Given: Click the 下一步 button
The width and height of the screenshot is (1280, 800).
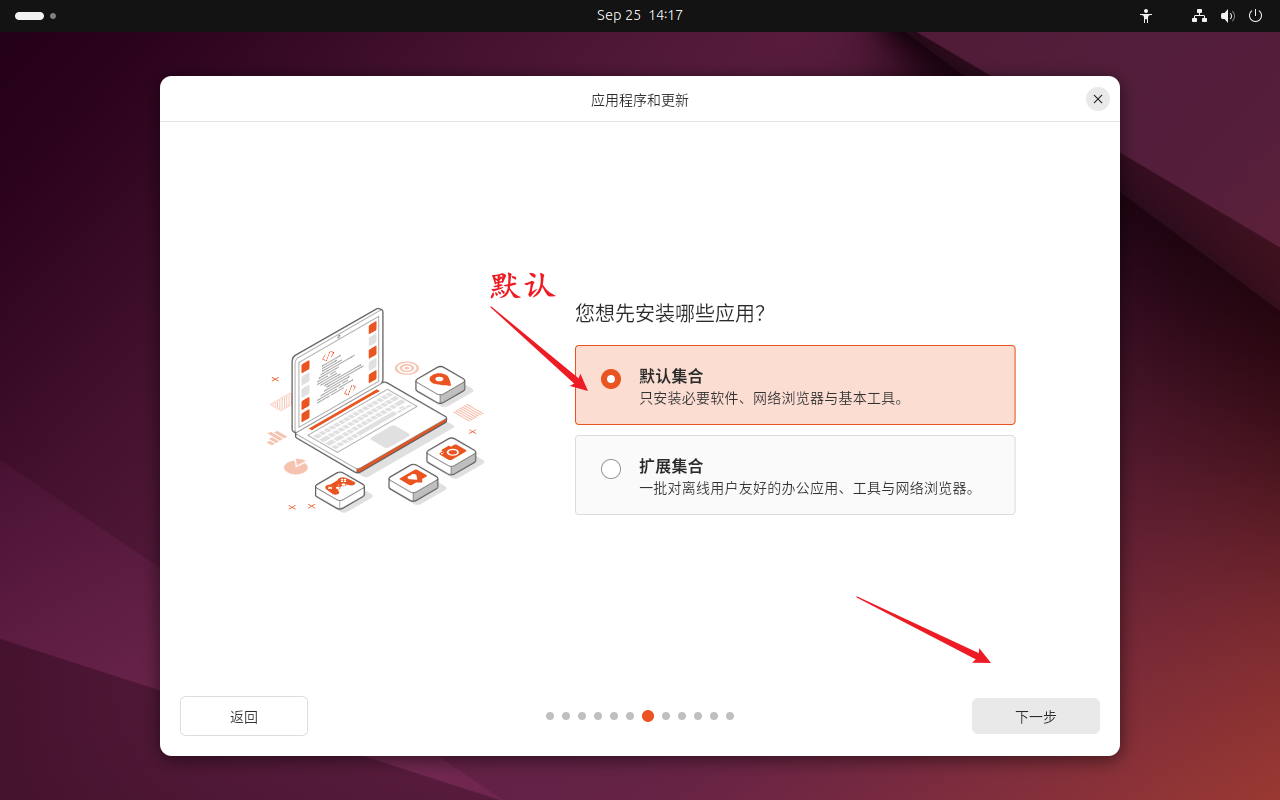Looking at the screenshot, I should pos(1036,716).
